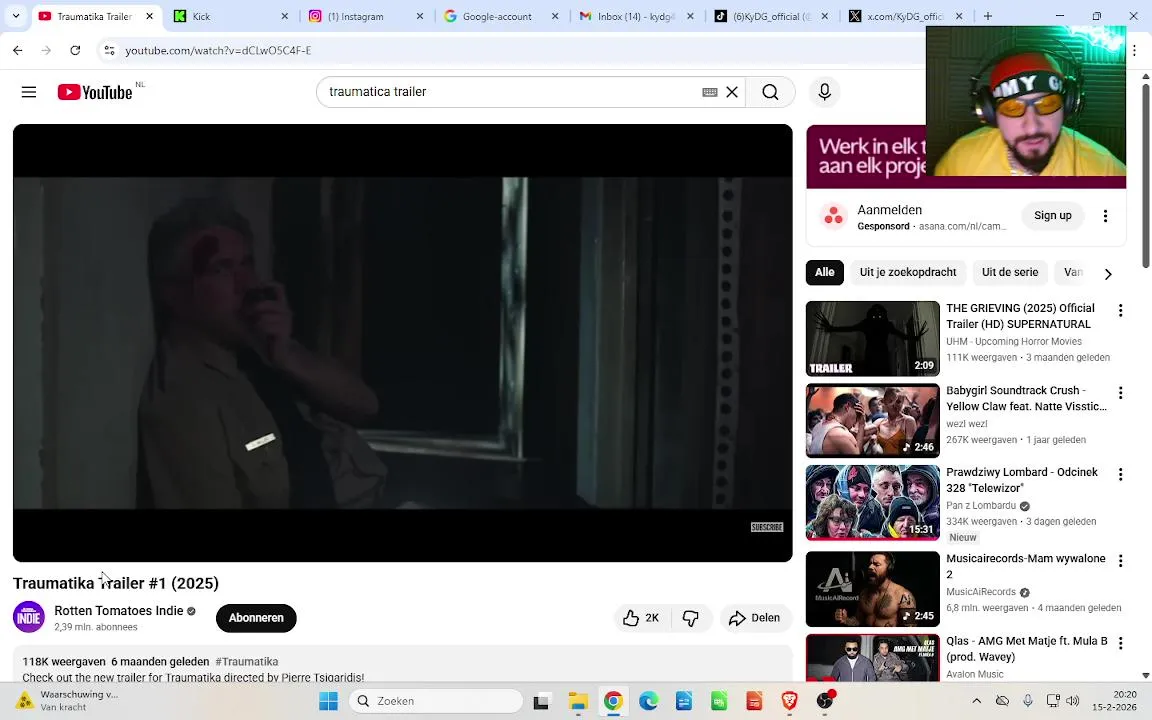Open the on-screen keyboard icon in search box
This screenshot has width=1152, height=720.
point(710,92)
